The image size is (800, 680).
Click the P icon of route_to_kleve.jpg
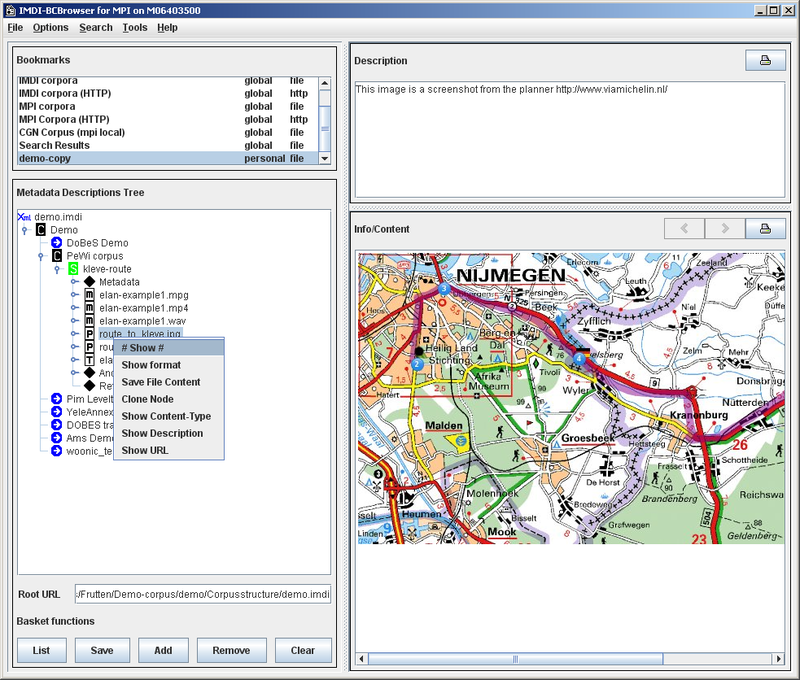(x=89, y=334)
